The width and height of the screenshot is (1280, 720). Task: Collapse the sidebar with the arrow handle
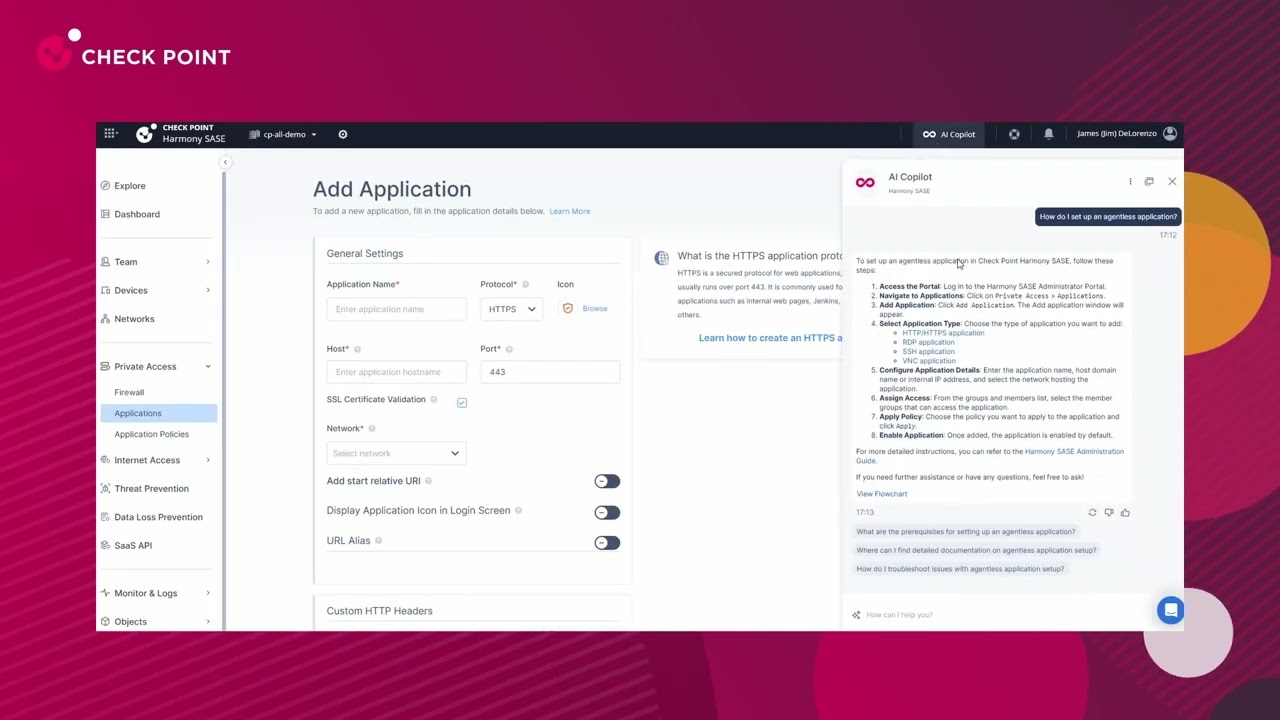[x=225, y=162]
